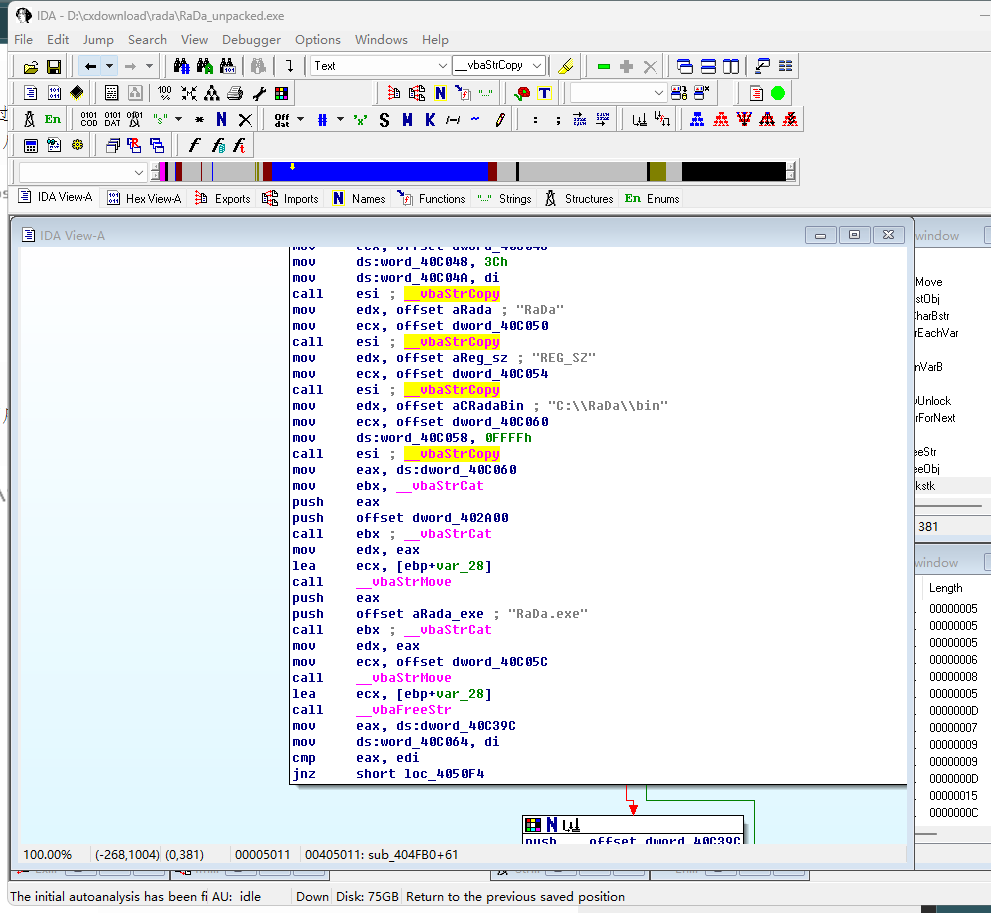Viewport: 991px width, 913px height.
Task: Switch to the Hex View-A tab
Action: (144, 198)
